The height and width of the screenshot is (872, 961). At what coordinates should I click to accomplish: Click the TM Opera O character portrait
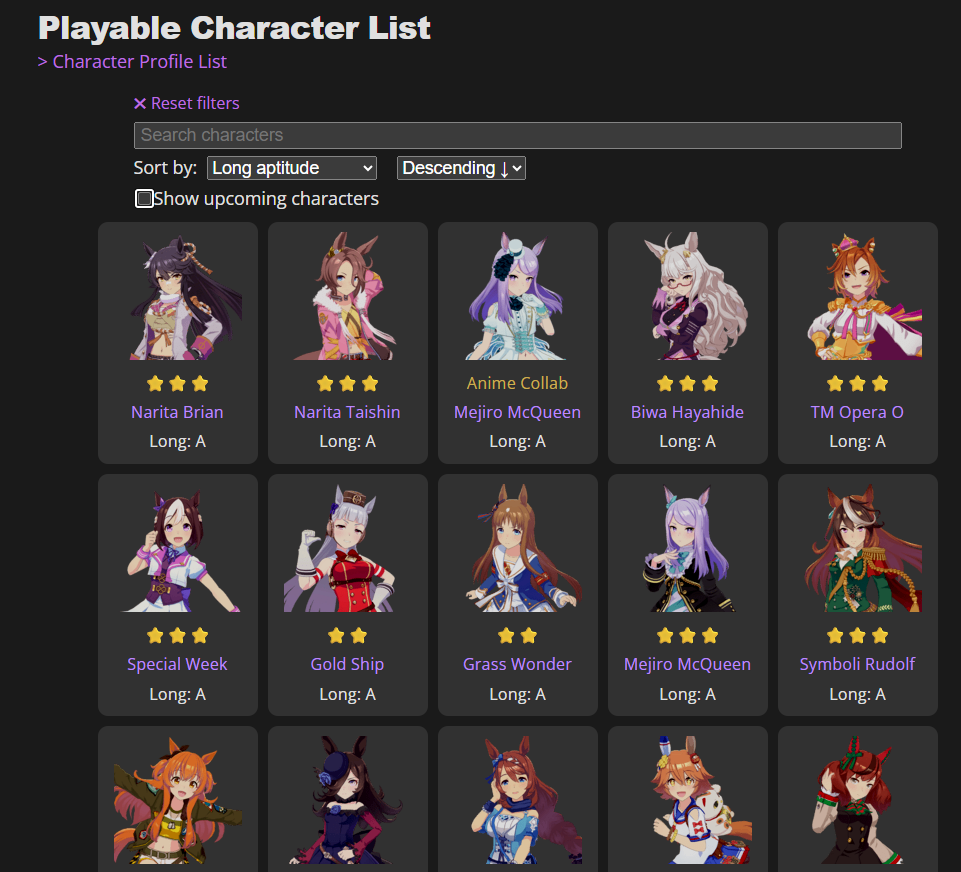857,296
